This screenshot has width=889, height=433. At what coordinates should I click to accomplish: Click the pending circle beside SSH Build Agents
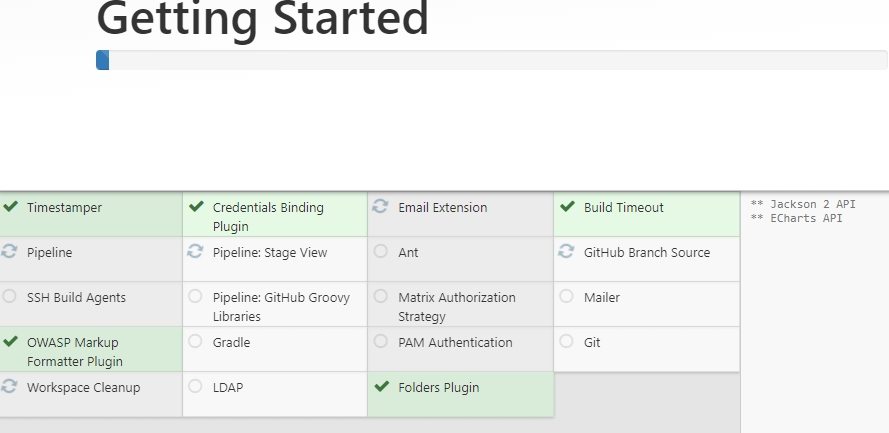[x=9, y=296]
